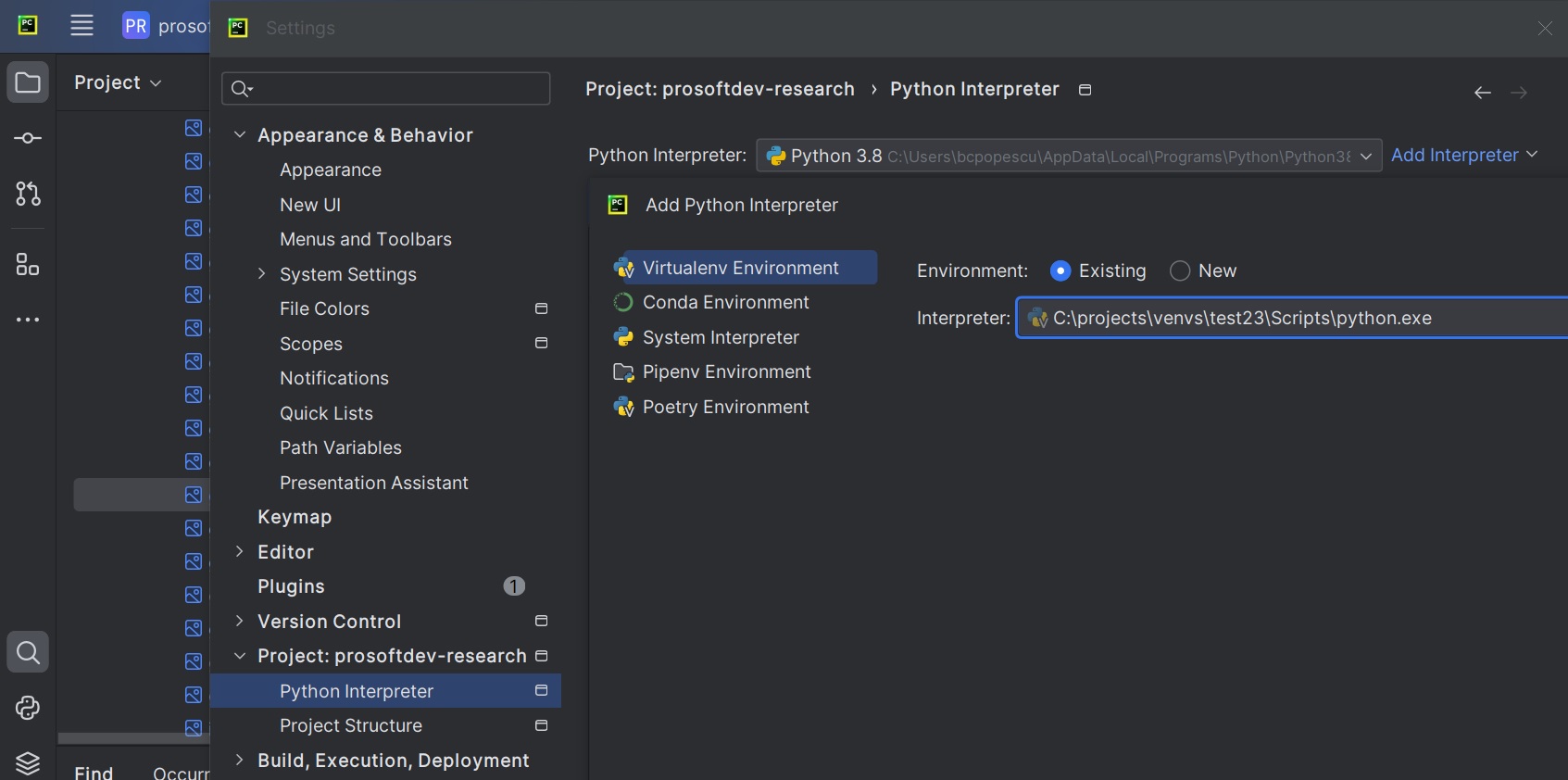The height and width of the screenshot is (780, 1568).
Task: Open Plugins settings page
Action: pos(291,586)
